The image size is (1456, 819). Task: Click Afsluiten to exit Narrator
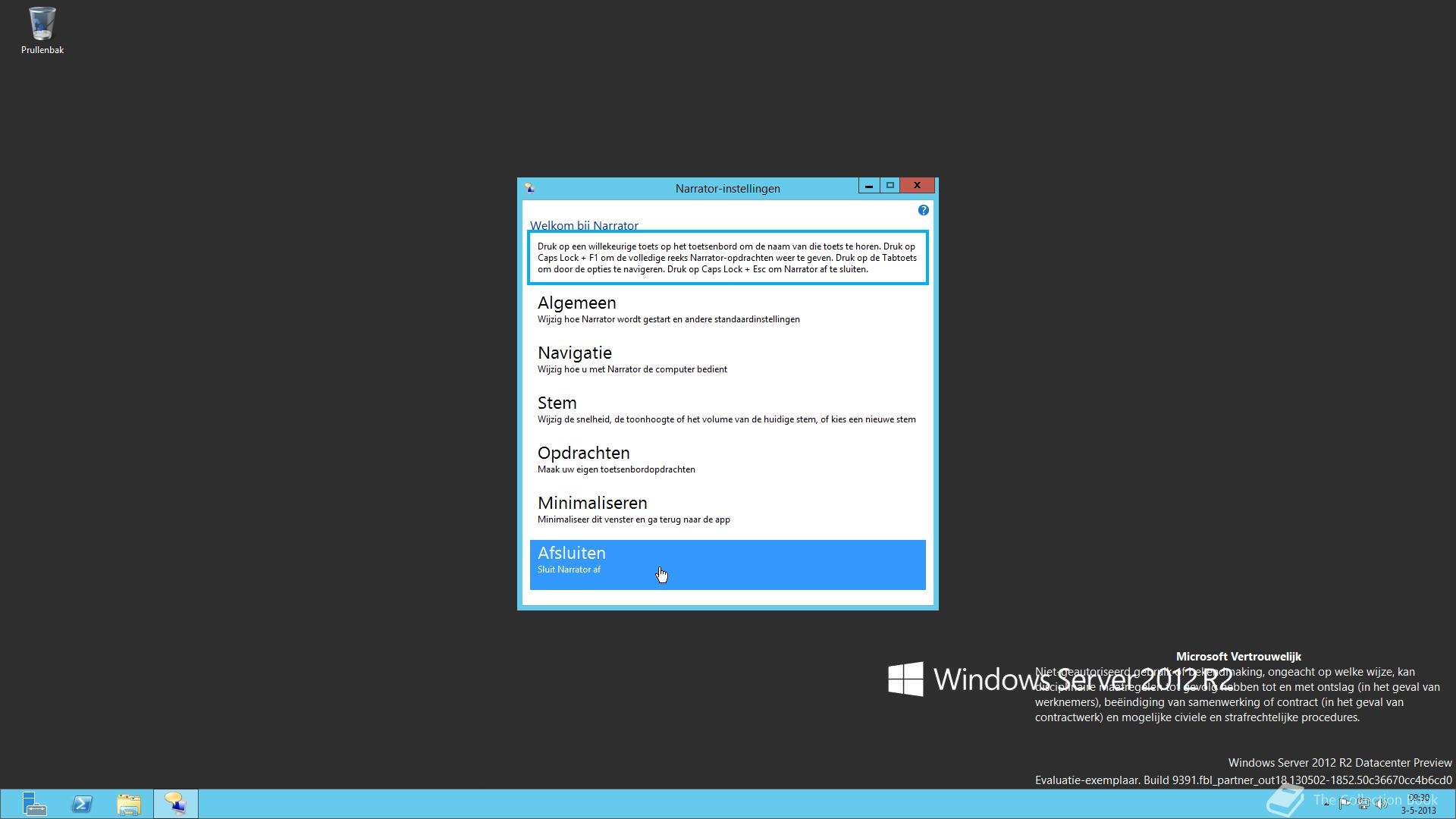pyautogui.click(x=728, y=564)
